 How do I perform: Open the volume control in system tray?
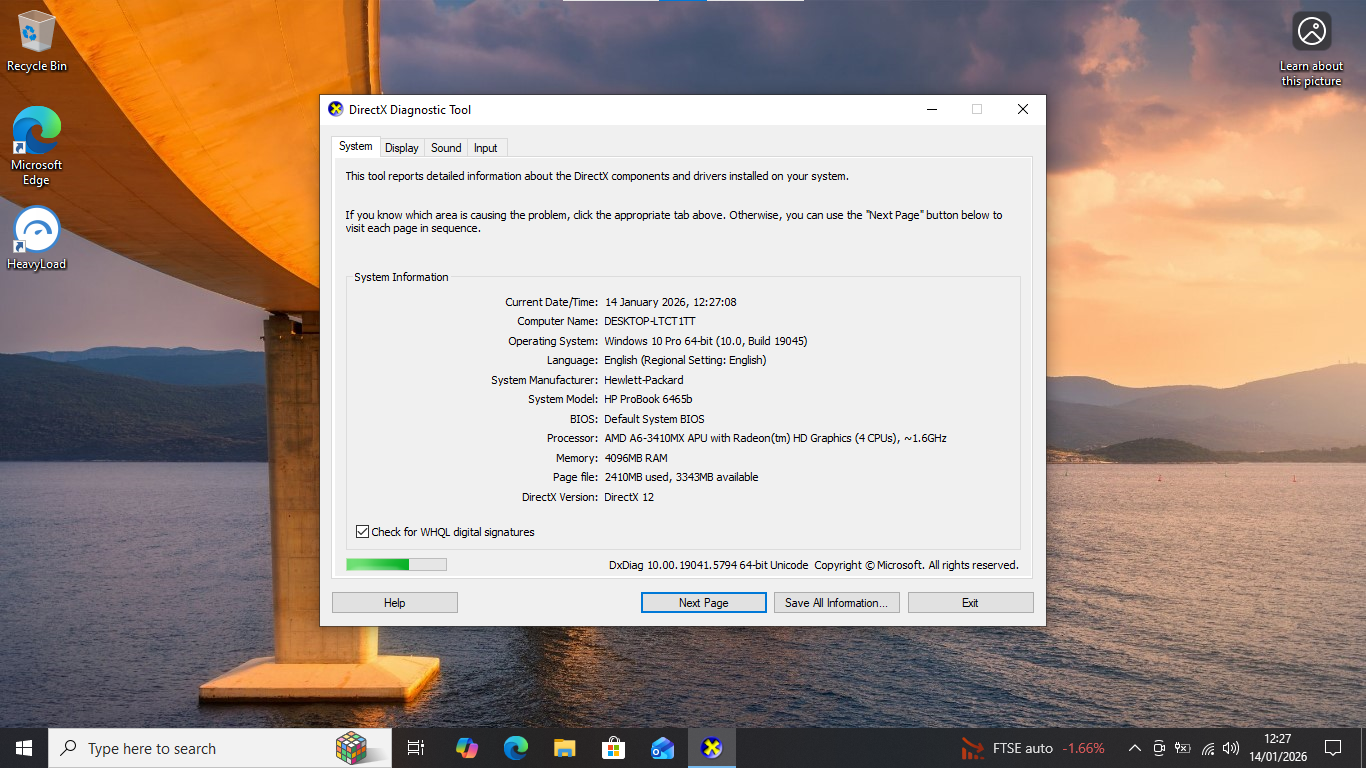point(1231,748)
